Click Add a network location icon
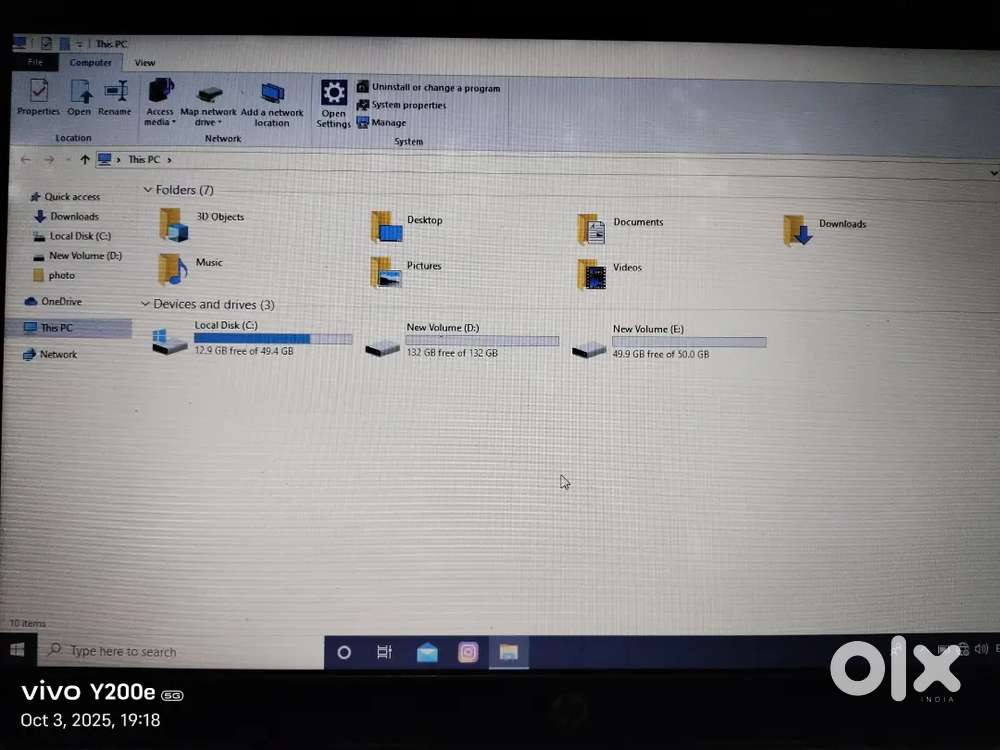Image resolution: width=1000 pixels, height=750 pixels. pyautogui.click(x=272, y=95)
